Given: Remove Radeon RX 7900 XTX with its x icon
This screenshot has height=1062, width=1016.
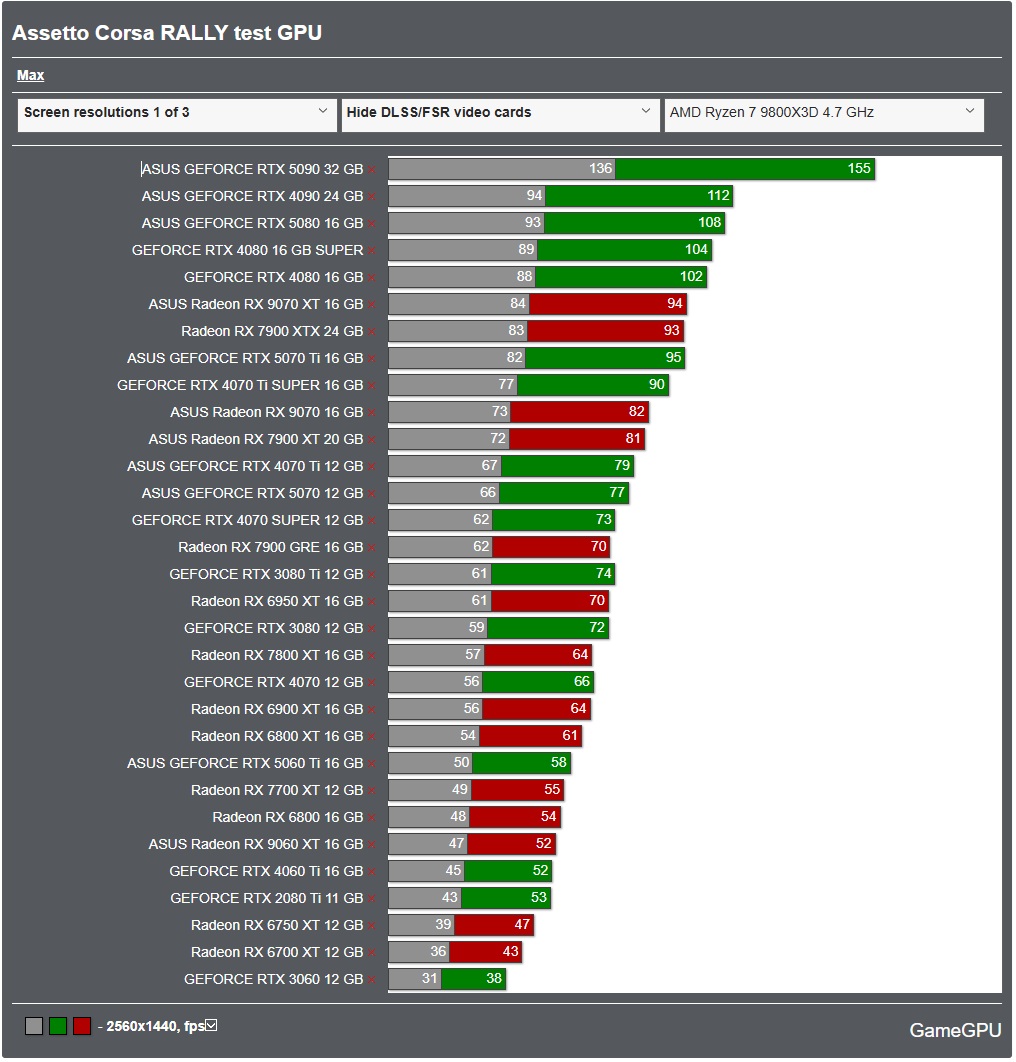Looking at the screenshot, I should pos(372,331).
